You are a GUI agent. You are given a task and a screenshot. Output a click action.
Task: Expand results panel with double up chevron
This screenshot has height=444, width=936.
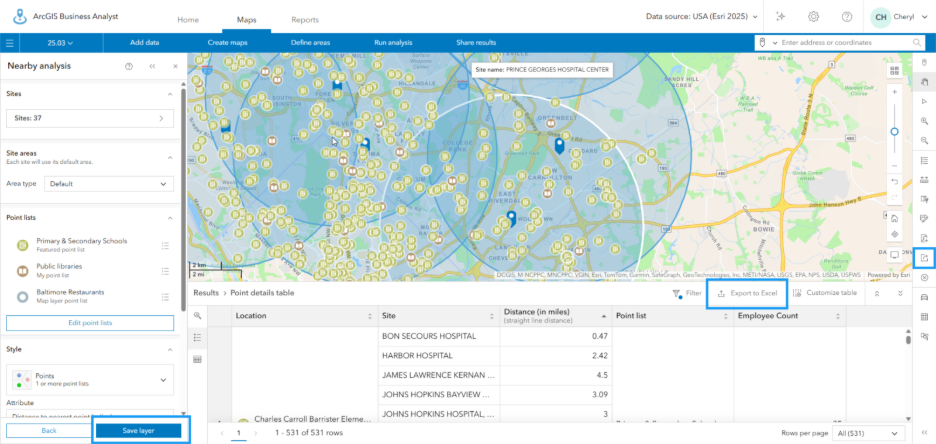point(877,294)
